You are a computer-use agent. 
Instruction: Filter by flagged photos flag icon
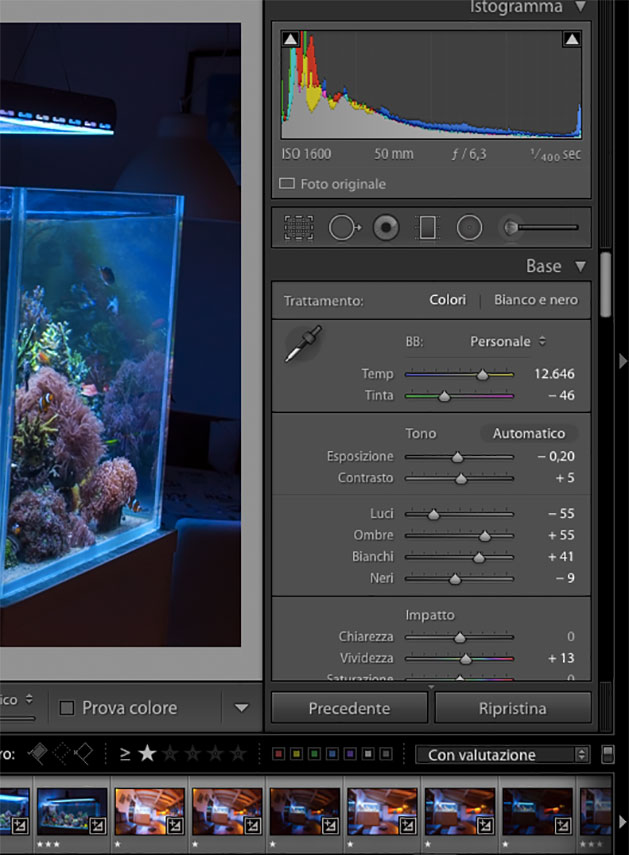[x=38, y=754]
